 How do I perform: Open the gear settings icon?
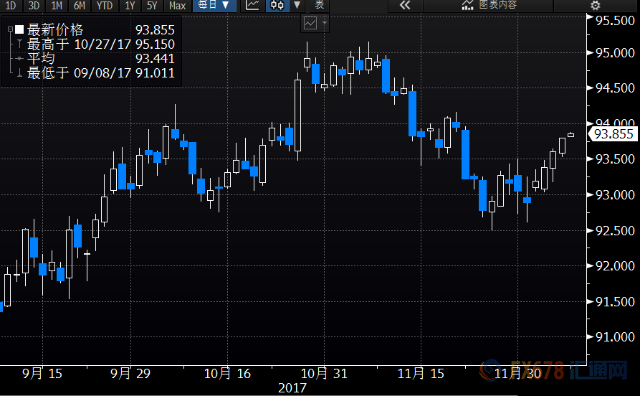click(x=596, y=5)
